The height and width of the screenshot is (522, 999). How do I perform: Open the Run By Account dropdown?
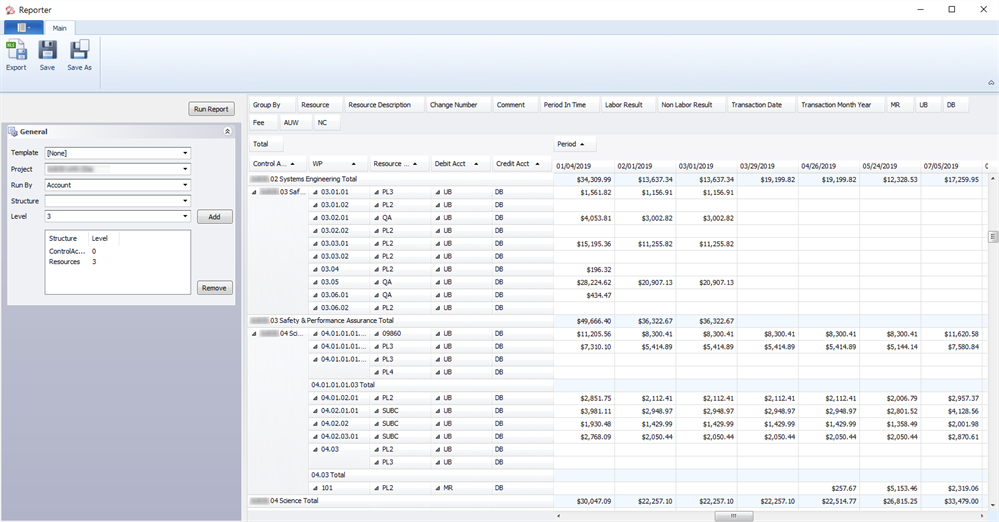click(x=186, y=185)
